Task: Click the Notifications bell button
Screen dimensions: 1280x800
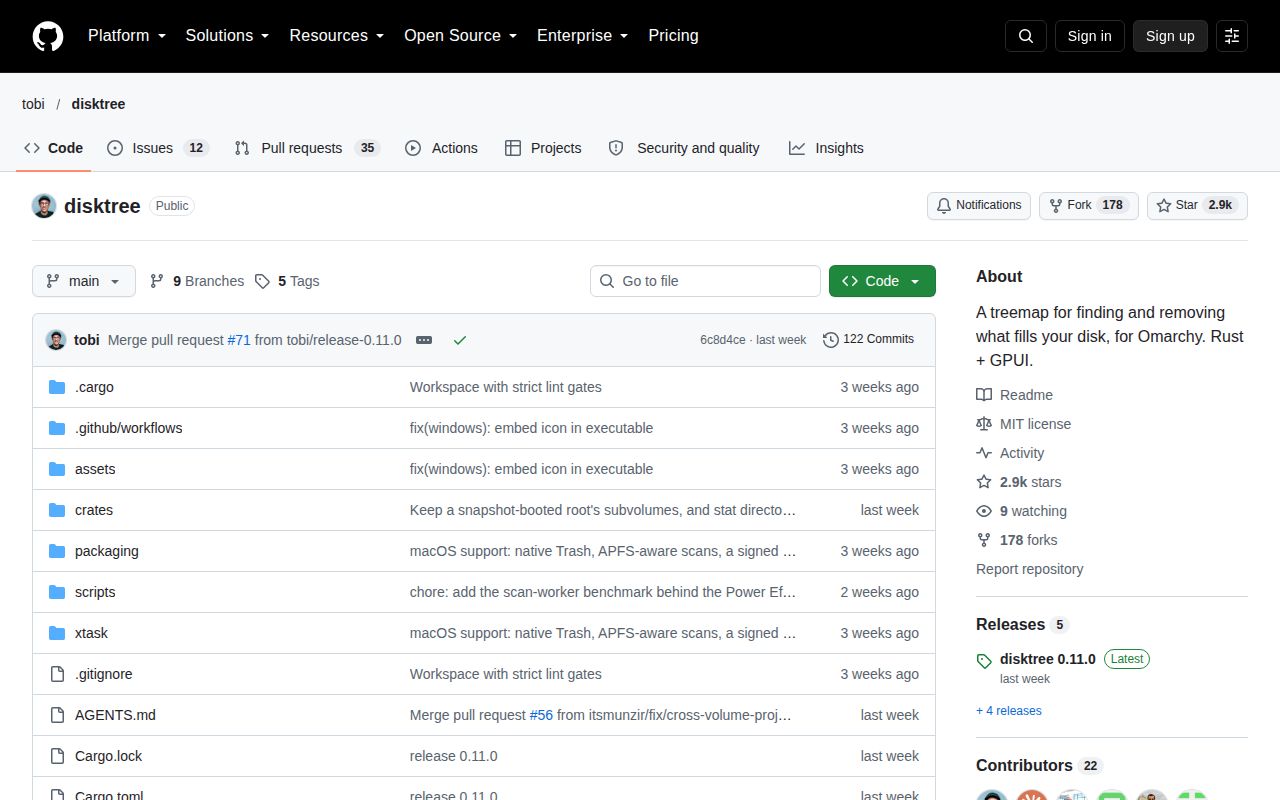Action: pyautogui.click(x=979, y=206)
